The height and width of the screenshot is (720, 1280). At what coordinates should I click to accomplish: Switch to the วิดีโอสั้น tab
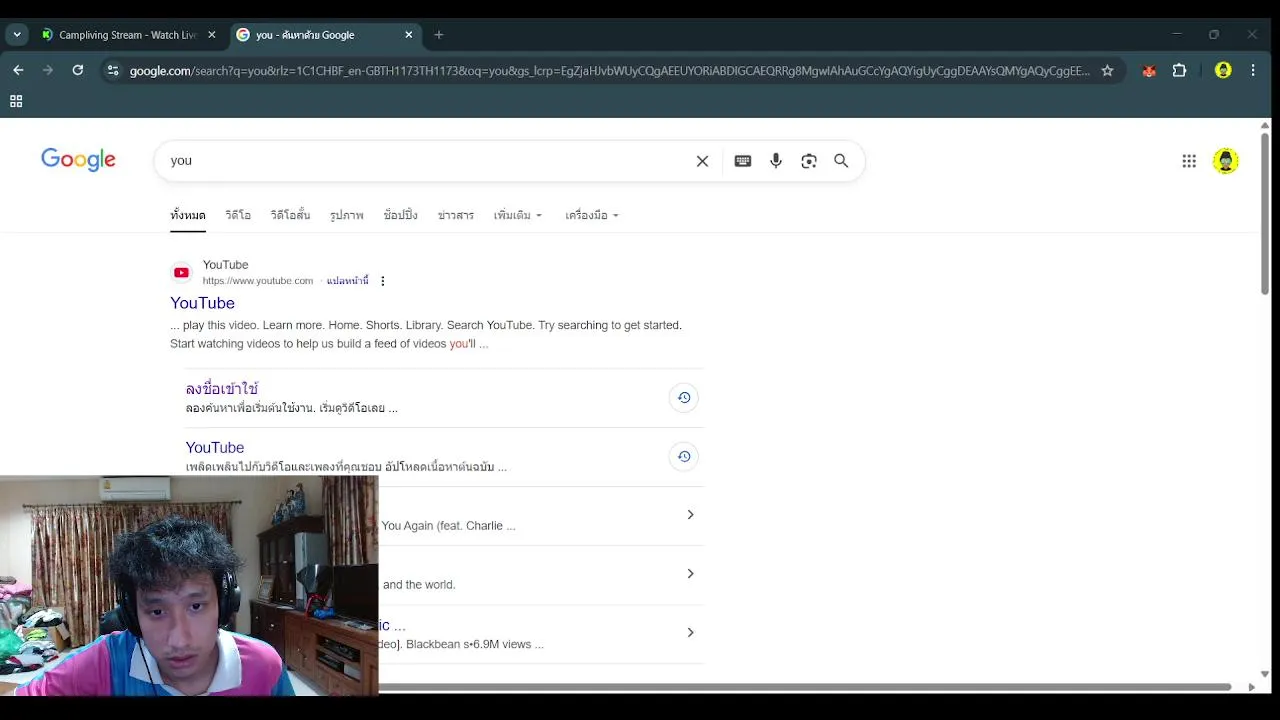290,215
